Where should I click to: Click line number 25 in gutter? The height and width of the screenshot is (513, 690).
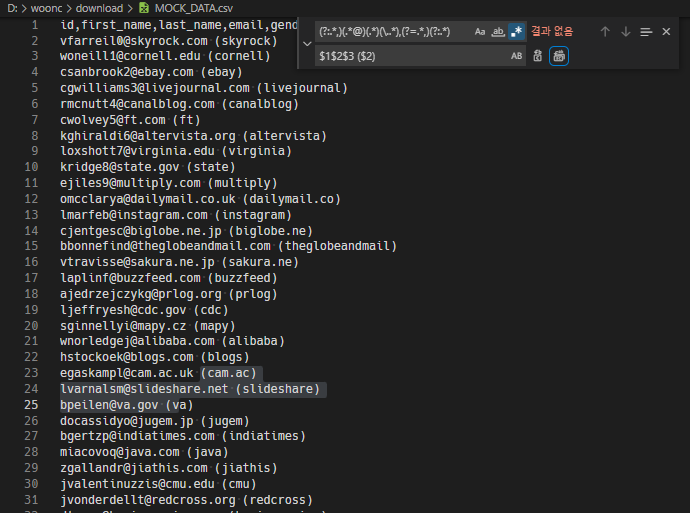coord(31,405)
